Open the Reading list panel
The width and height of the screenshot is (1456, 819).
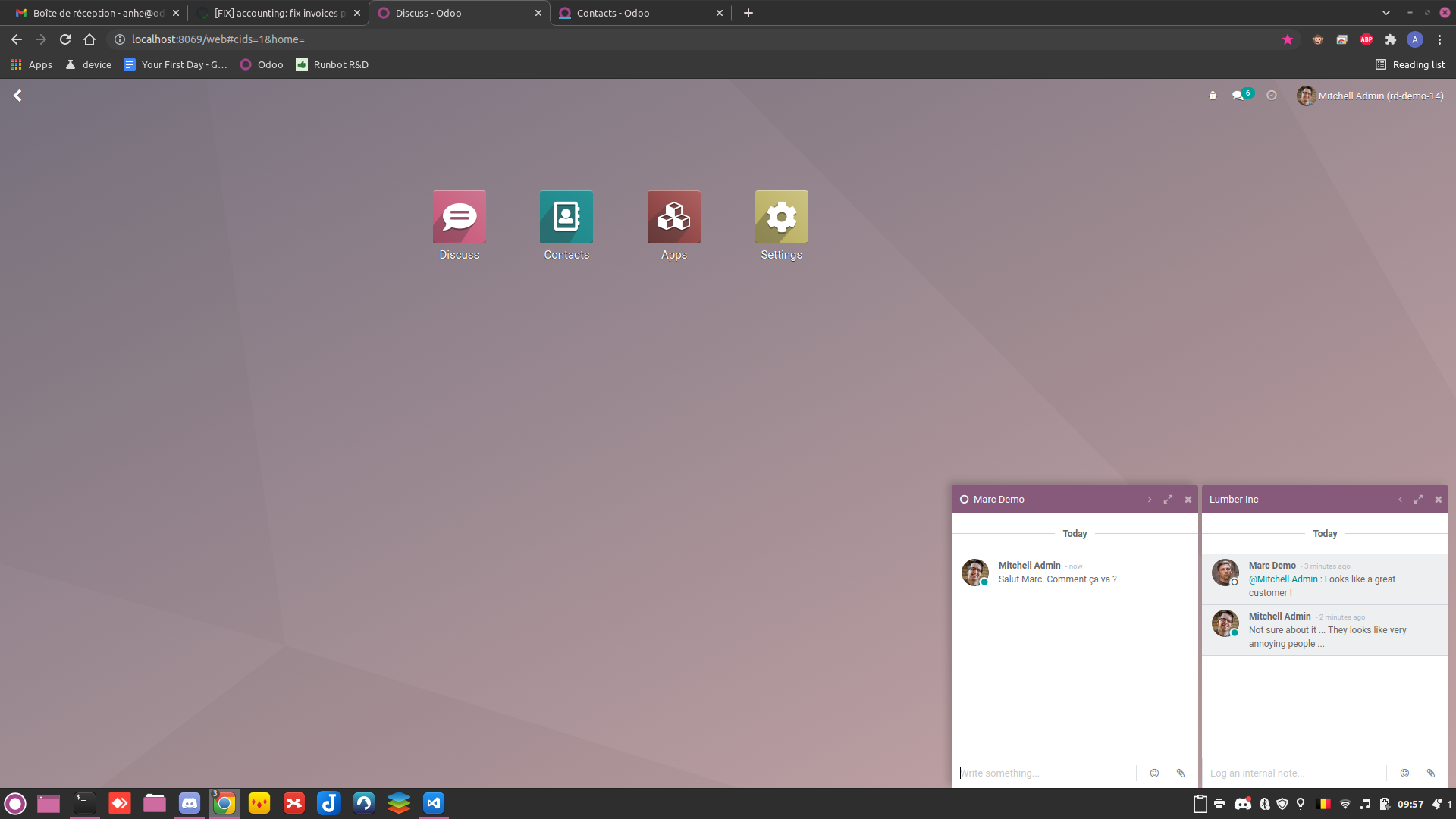[x=1410, y=64]
